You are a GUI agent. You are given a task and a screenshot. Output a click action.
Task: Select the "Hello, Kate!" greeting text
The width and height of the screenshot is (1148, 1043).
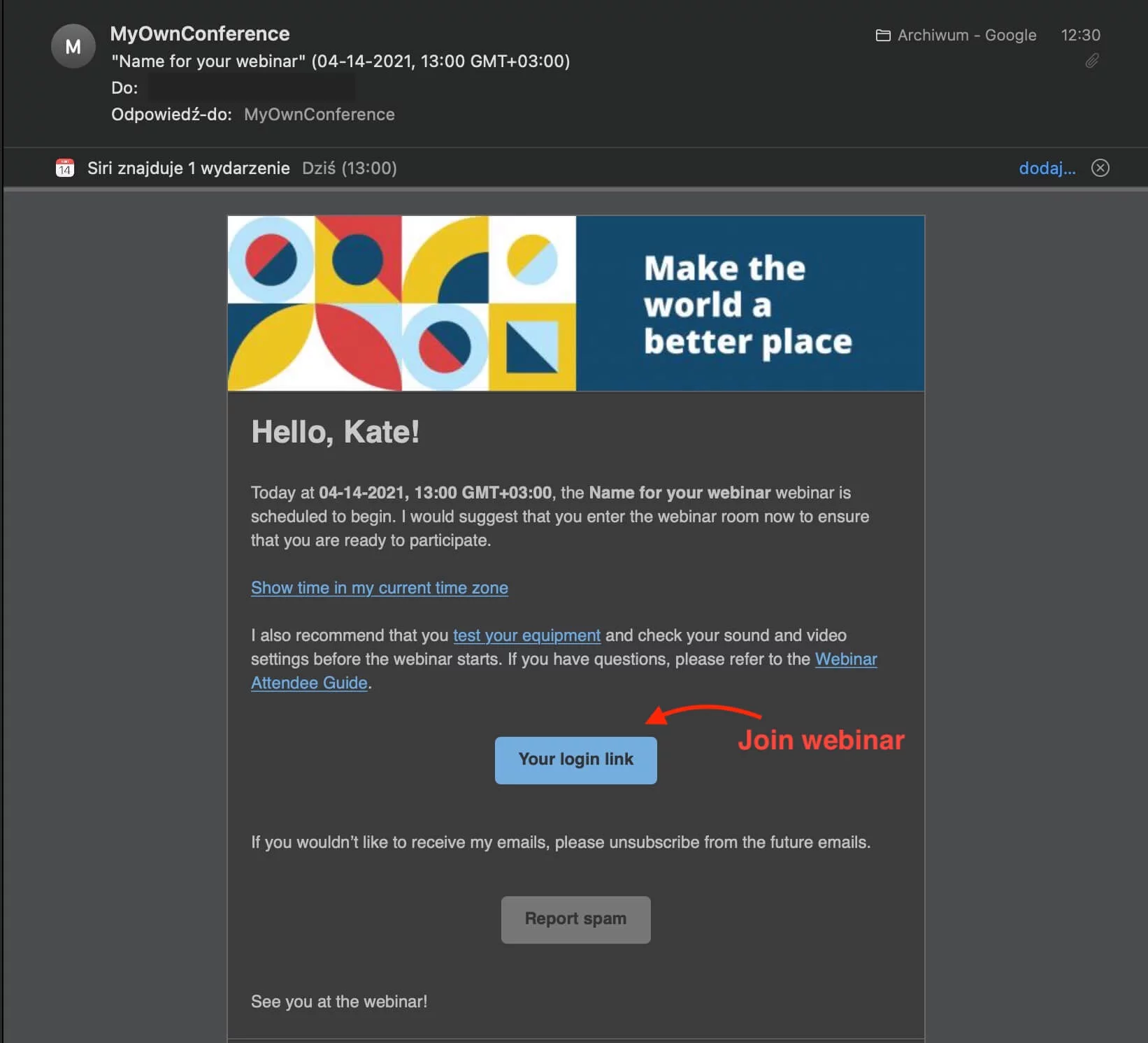tap(336, 431)
